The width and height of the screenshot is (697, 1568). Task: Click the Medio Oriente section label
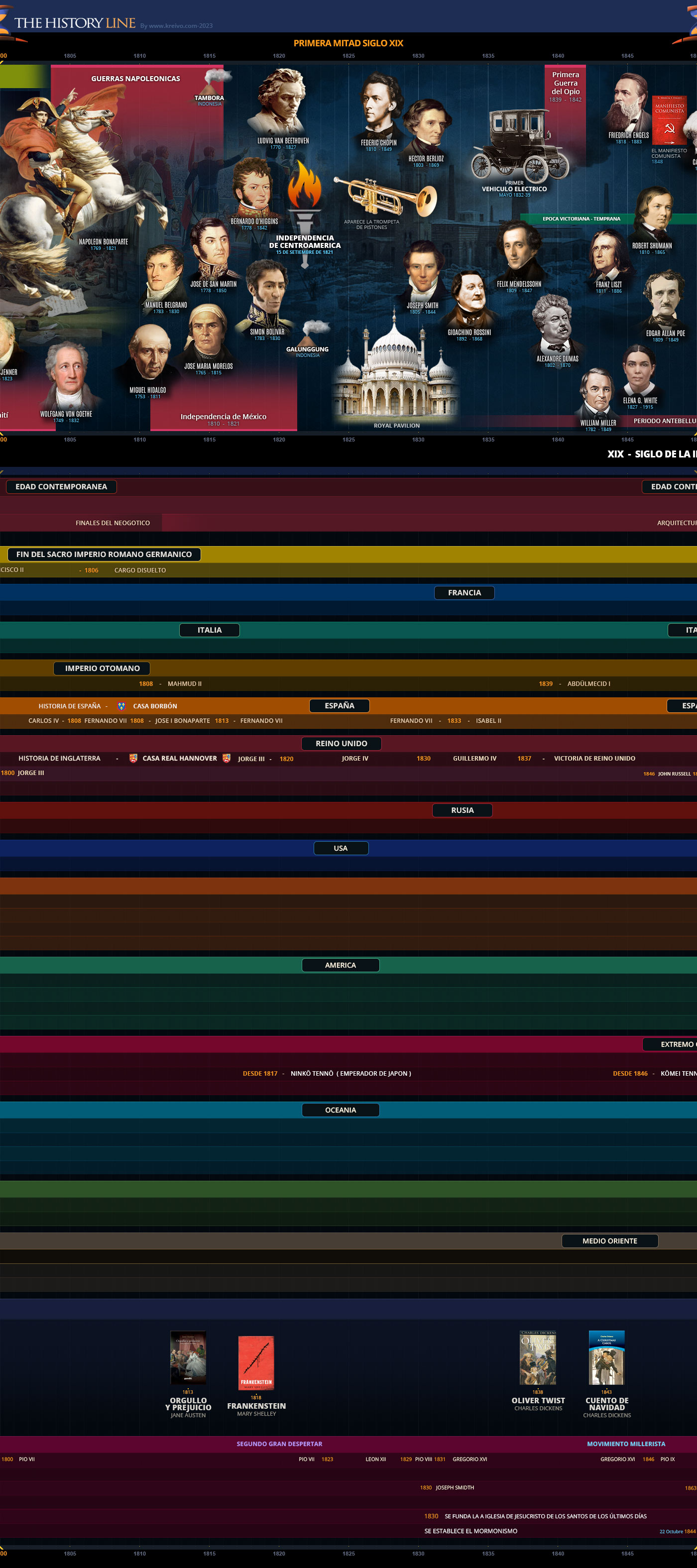[x=610, y=1240]
